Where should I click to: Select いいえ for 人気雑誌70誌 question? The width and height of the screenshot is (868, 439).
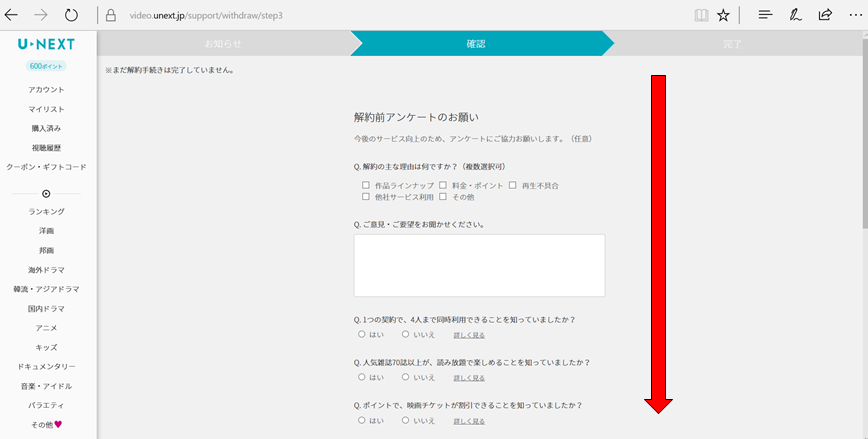[x=405, y=377]
